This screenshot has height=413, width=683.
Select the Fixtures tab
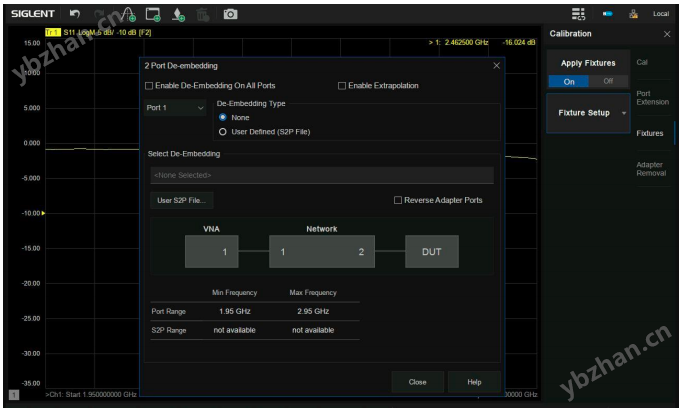(649, 133)
